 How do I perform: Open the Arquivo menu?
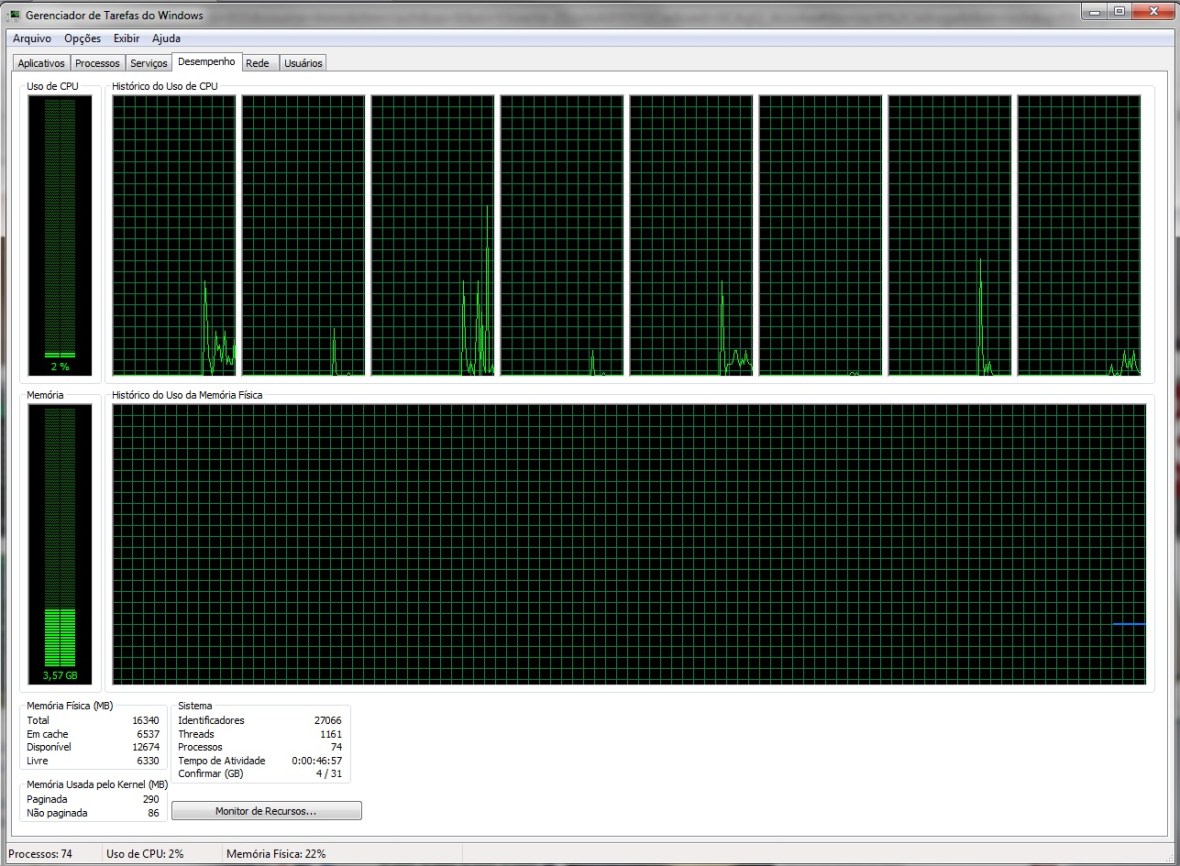(x=31, y=38)
